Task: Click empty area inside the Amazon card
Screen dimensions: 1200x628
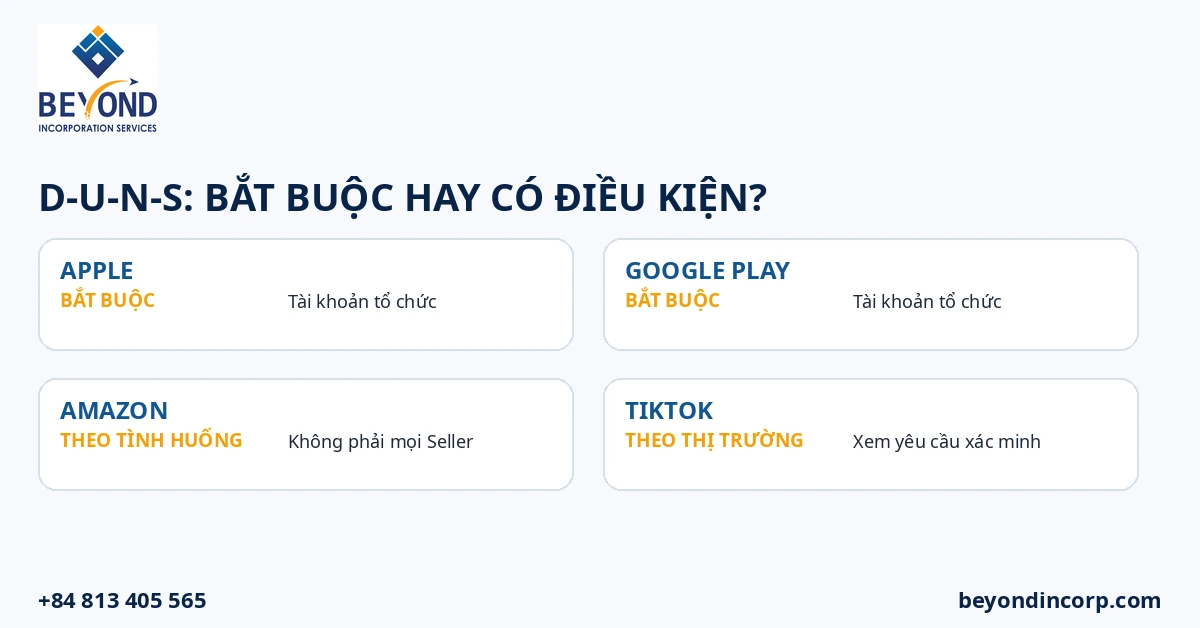Action: (400, 470)
